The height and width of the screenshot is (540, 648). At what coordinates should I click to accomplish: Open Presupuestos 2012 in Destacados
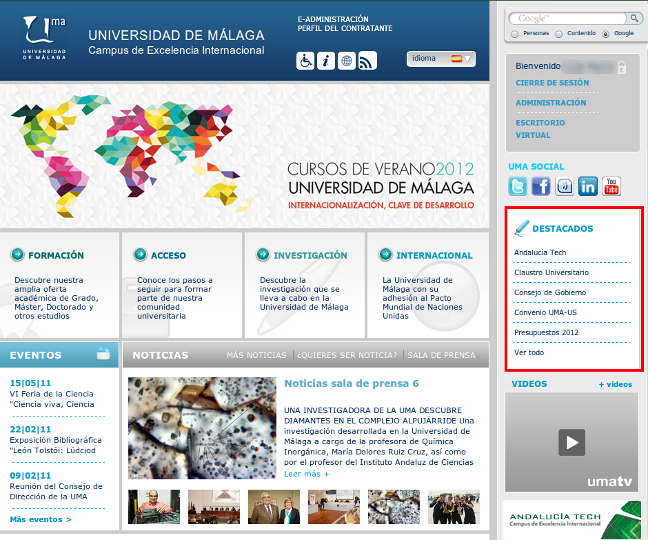point(546,332)
